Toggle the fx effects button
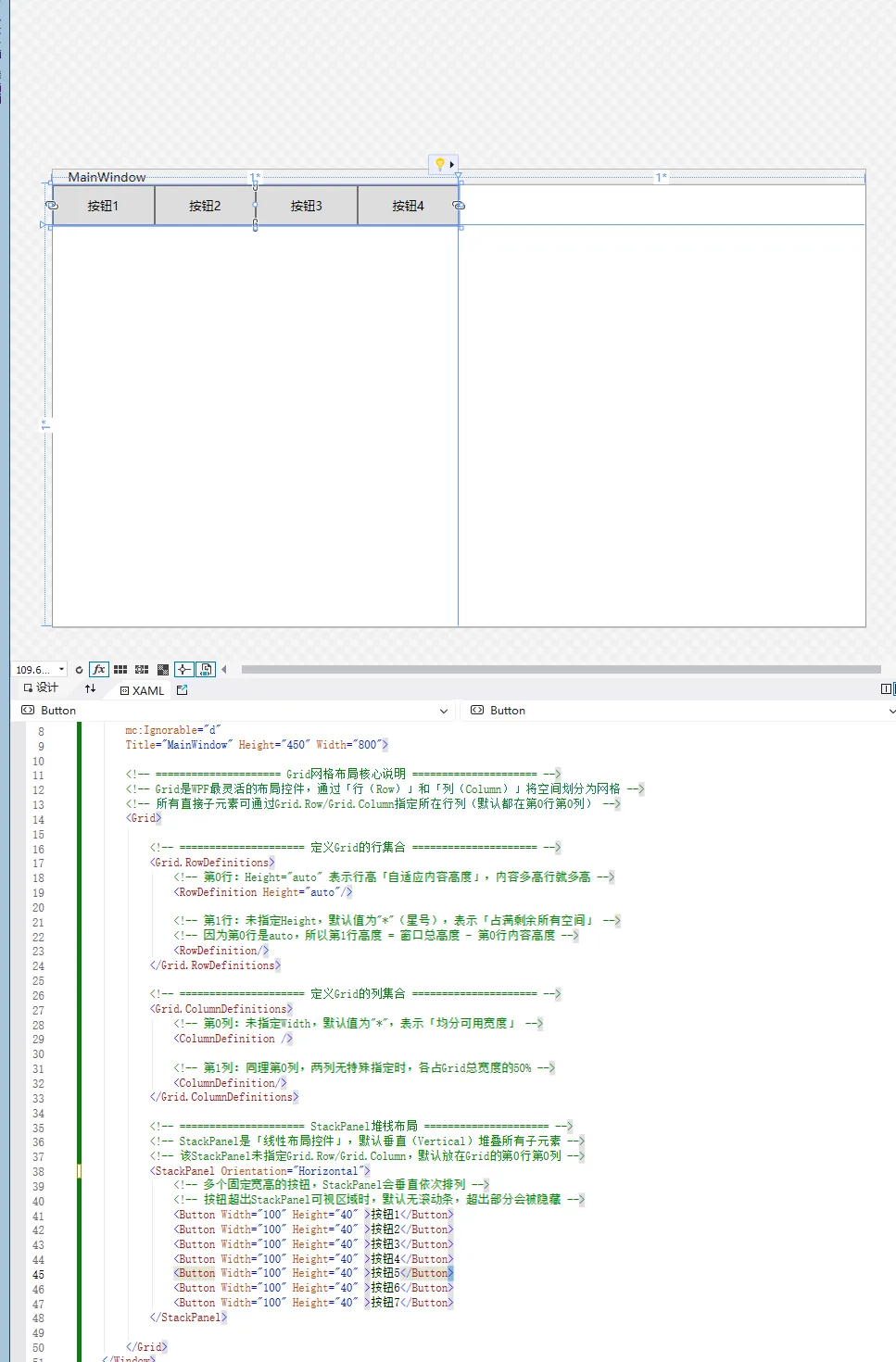Viewport: 896px width, 1362px height. (x=99, y=669)
